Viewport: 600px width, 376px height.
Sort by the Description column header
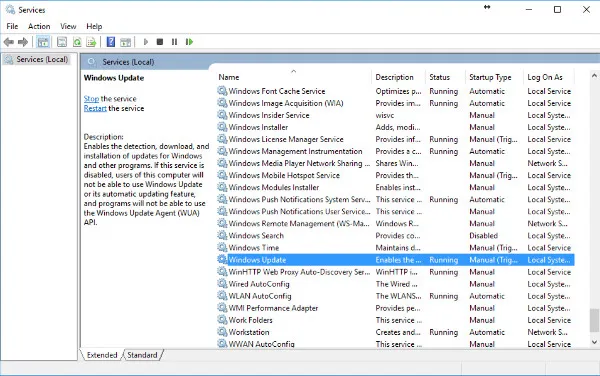398,77
